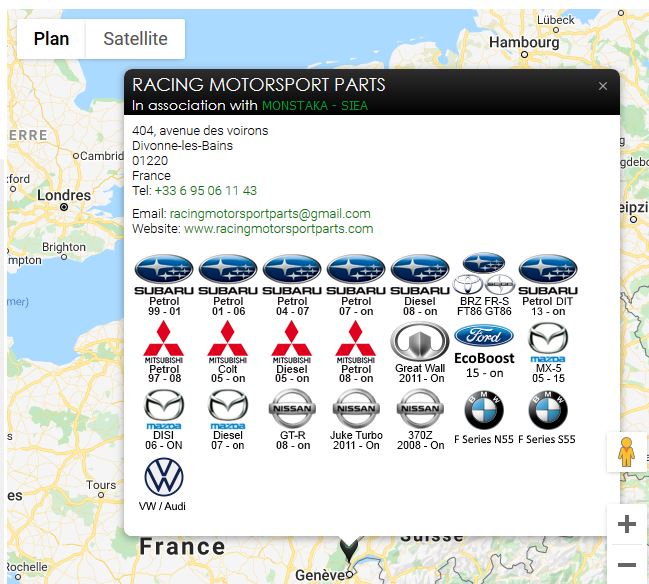The width and height of the screenshot is (649, 584).
Task: Close the Racing Motorsport Parts info window
Action: [603, 86]
